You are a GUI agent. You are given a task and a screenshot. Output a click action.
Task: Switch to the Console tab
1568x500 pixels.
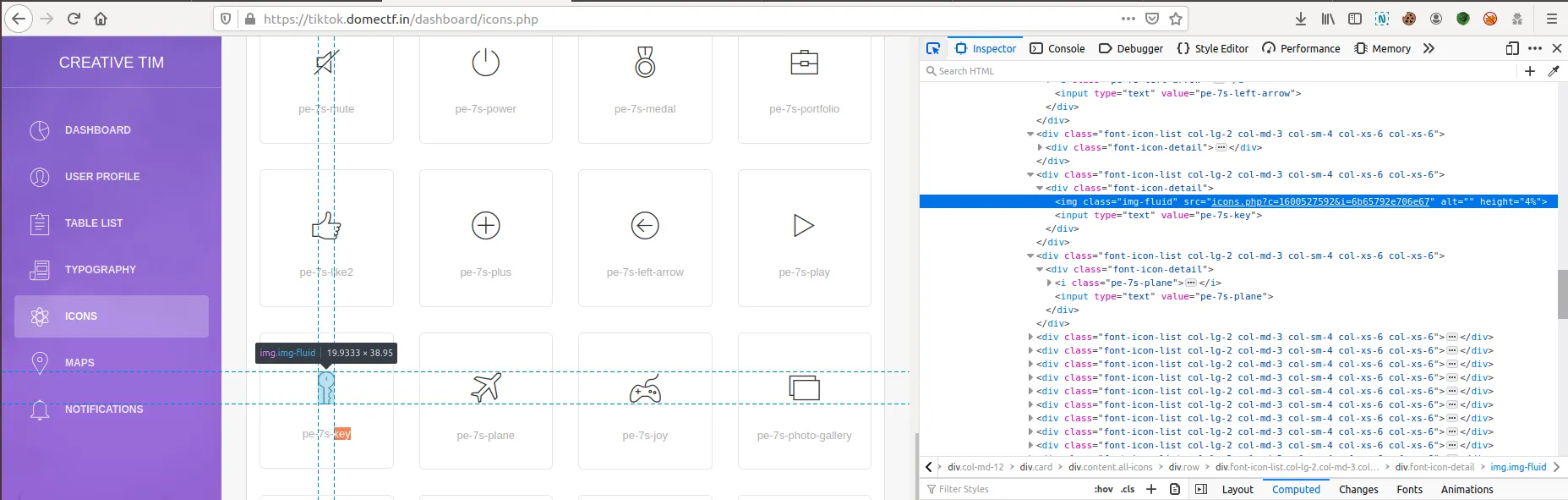1057,48
